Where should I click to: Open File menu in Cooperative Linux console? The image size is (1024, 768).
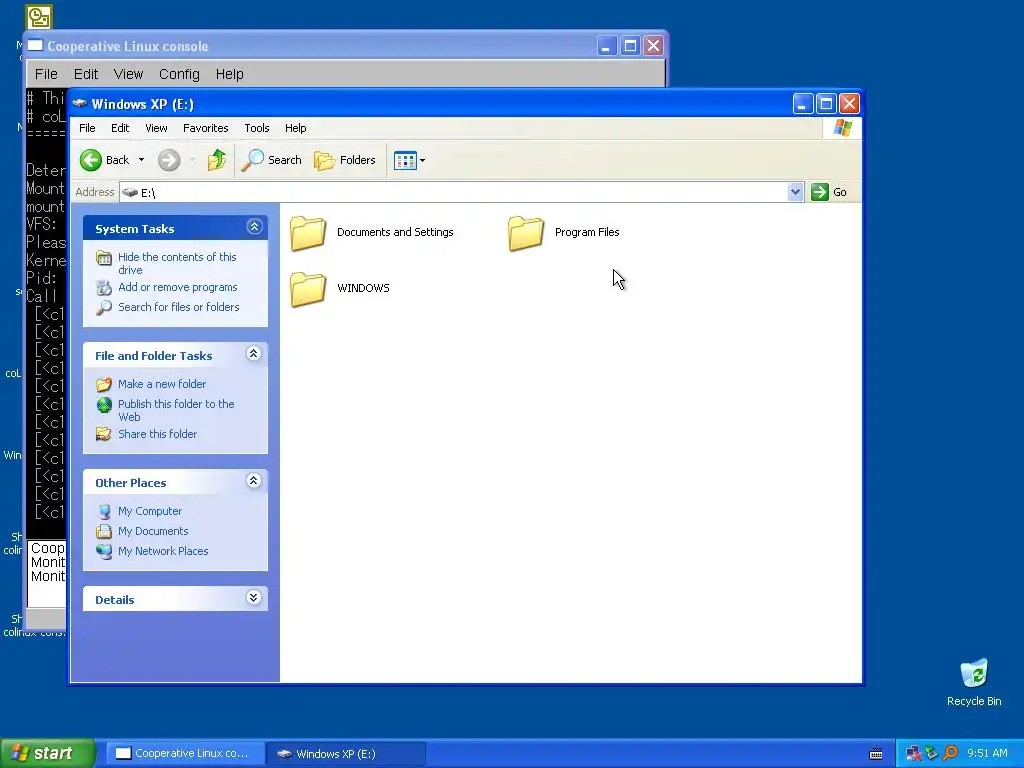click(x=46, y=74)
